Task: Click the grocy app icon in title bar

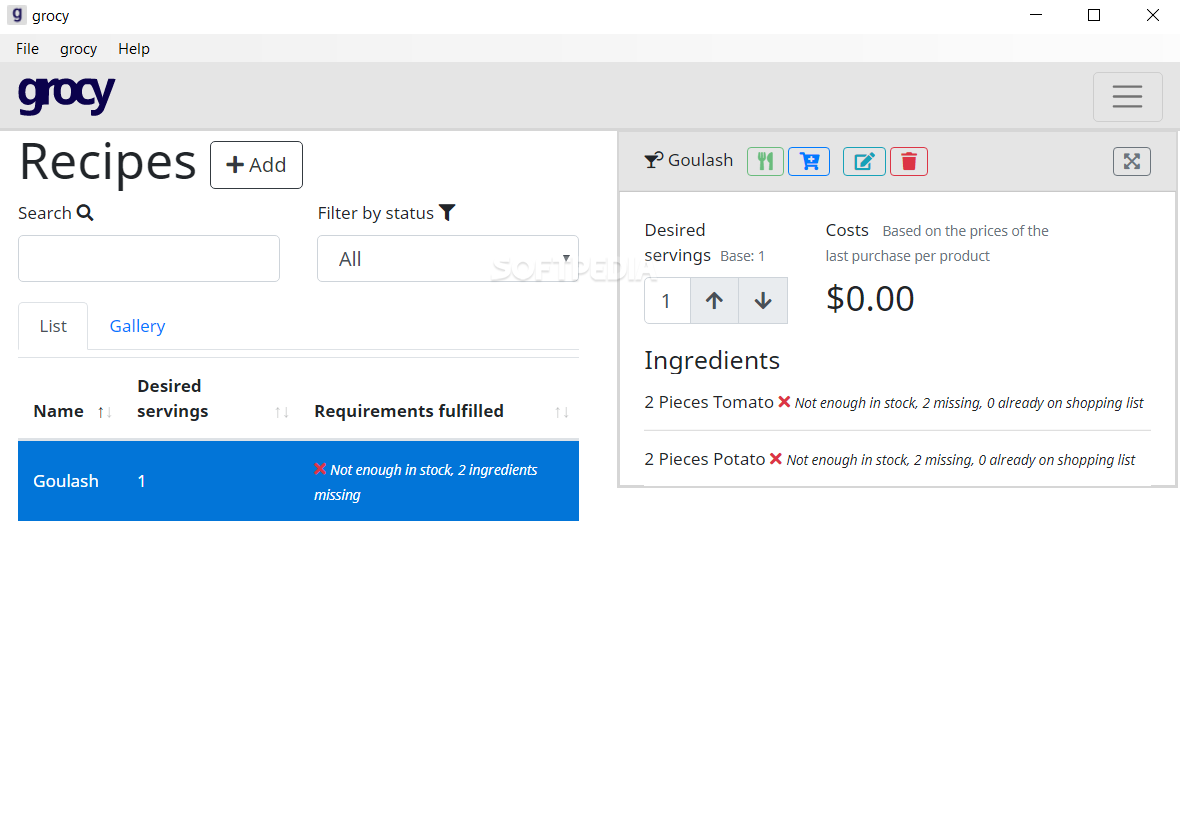Action: click(17, 15)
